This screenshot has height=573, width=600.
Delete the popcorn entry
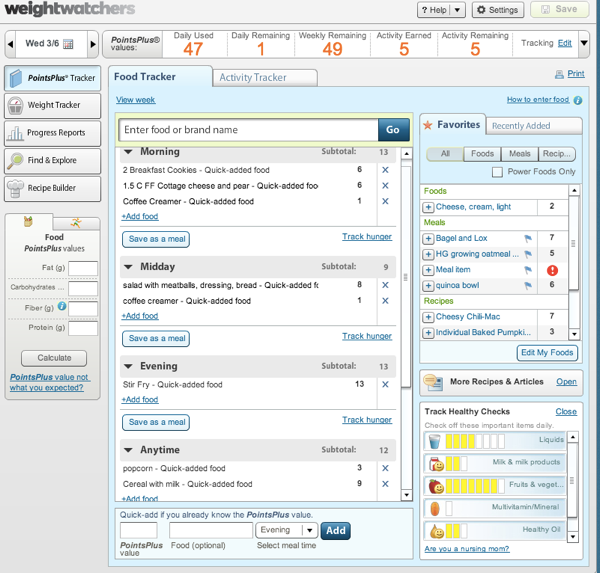[385, 468]
